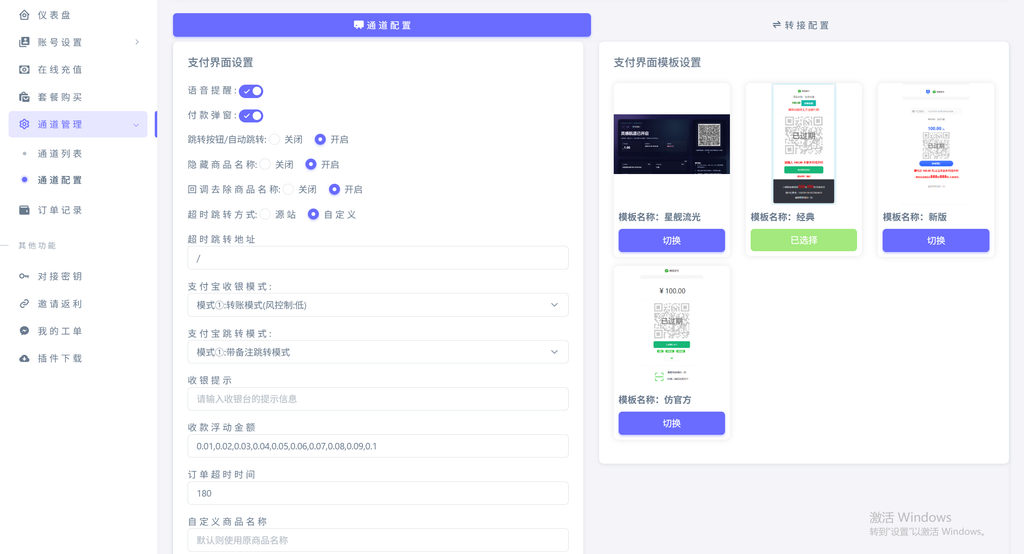Click the 对接密钥 key icon
The width and height of the screenshot is (1024, 554).
tap(24, 276)
